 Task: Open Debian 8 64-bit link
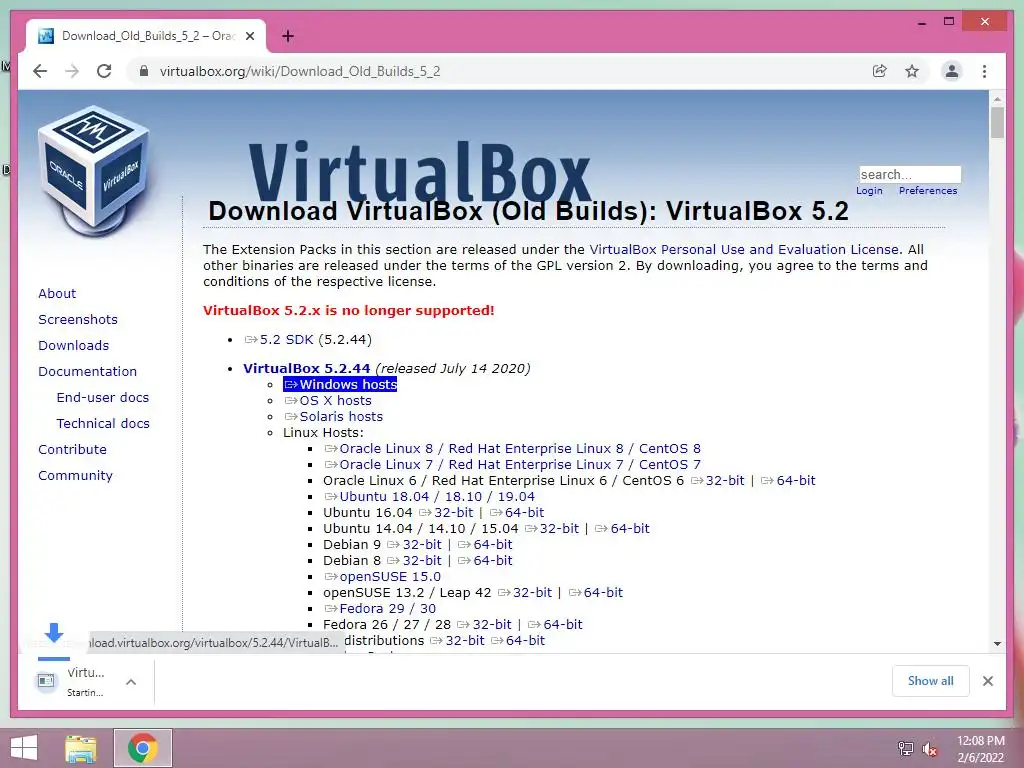click(485, 560)
